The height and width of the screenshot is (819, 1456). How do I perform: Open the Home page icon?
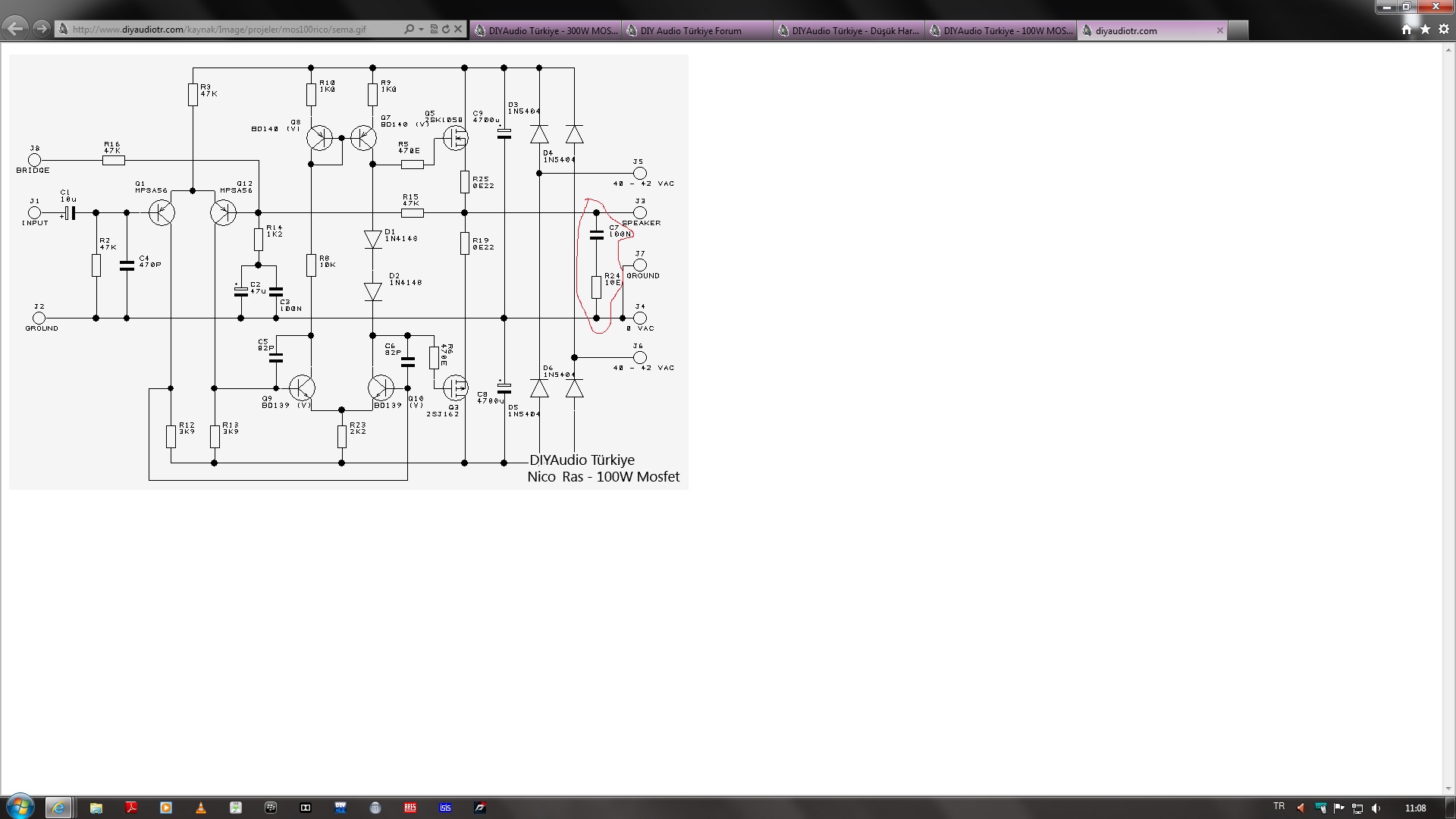coord(1407,29)
